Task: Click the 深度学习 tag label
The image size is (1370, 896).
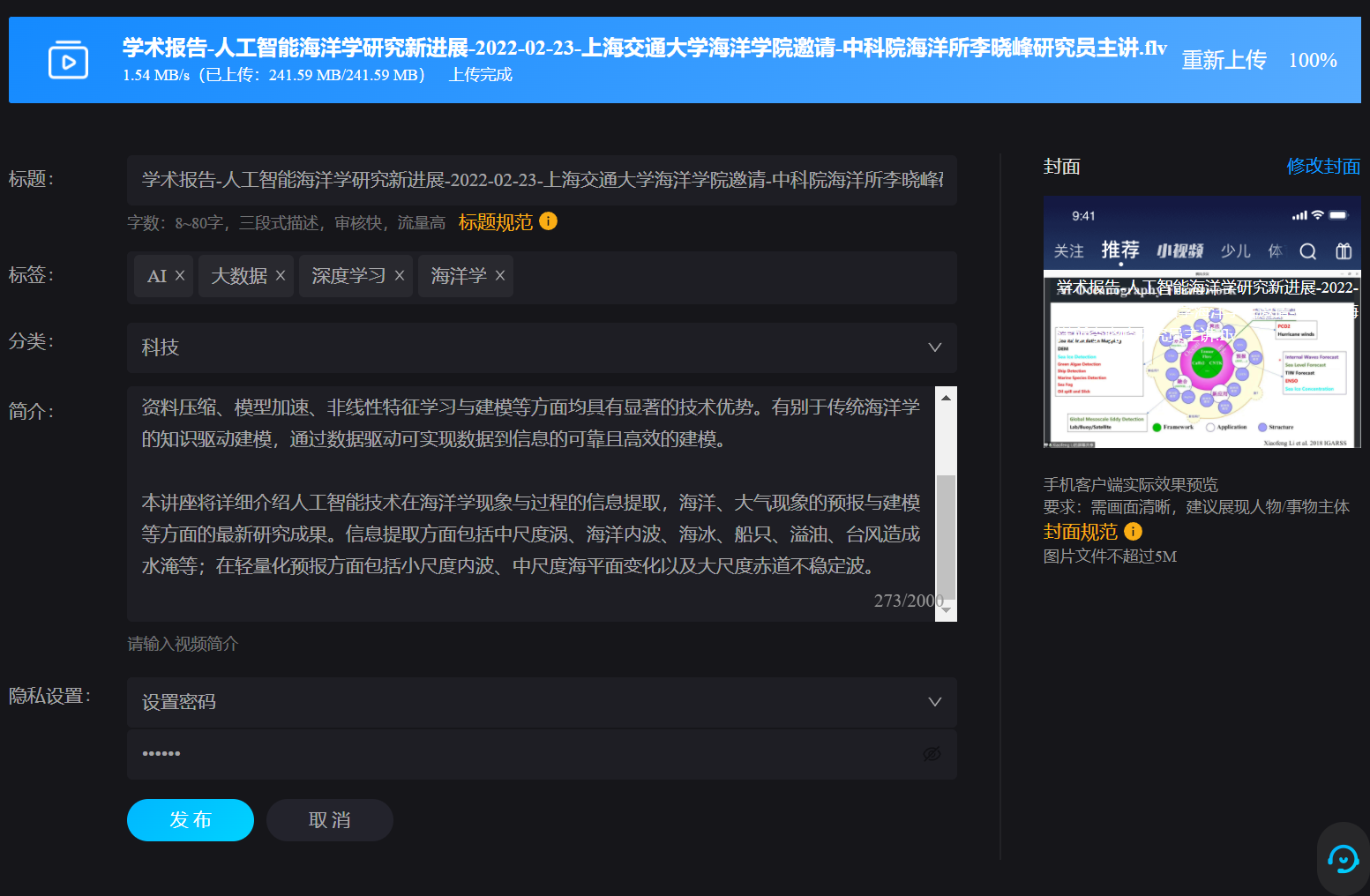Action: [x=348, y=276]
